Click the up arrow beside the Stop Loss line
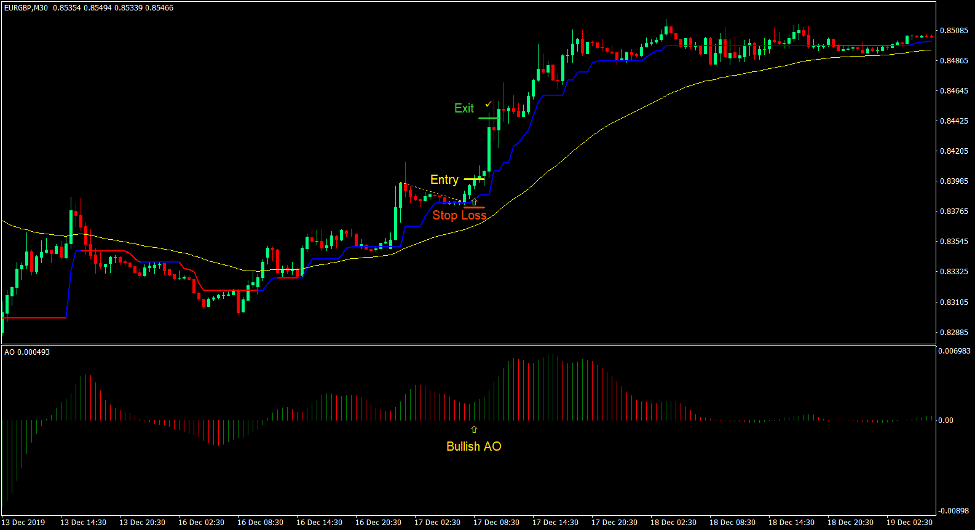The image size is (977, 531). pyautogui.click(x=474, y=202)
